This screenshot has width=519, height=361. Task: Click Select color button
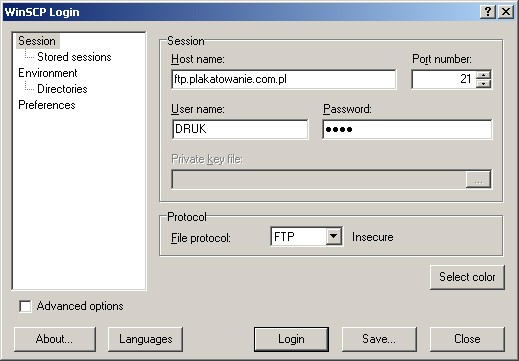[467, 277]
